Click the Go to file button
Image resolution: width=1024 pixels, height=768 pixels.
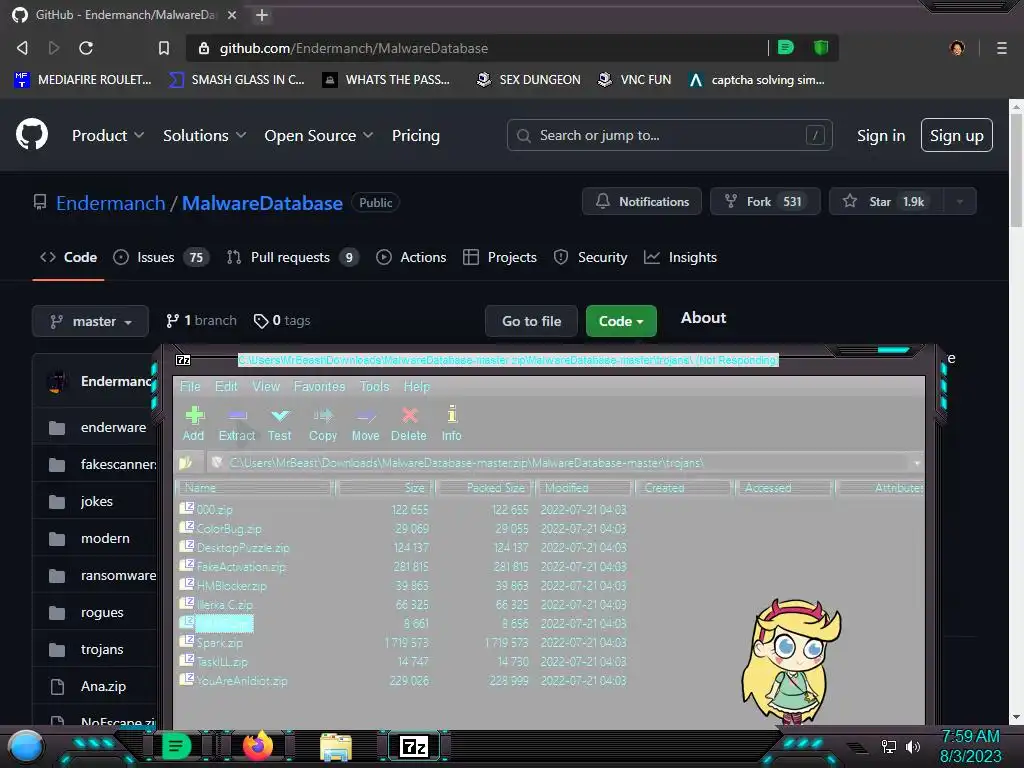coord(531,321)
